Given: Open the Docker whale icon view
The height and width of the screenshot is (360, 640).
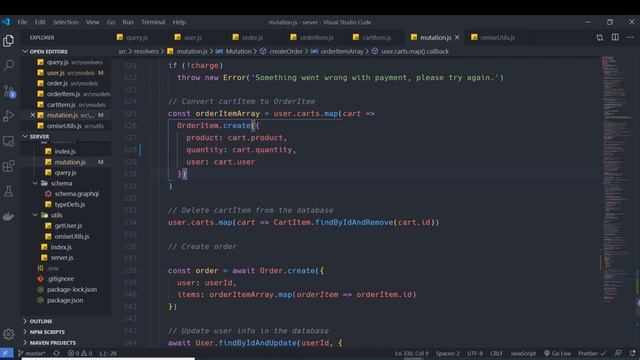Looking at the screenshot, I should click(9, 216).
